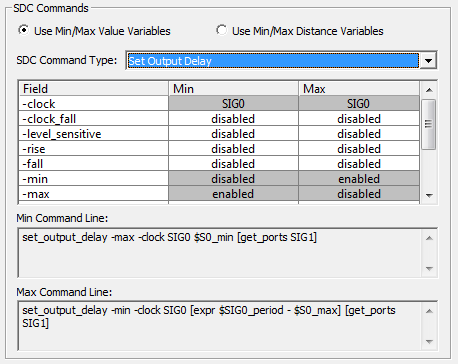Click Min cell 'enabled' in -max row
This screenshot has height=364, width=458.
click(x=233, y=194)
